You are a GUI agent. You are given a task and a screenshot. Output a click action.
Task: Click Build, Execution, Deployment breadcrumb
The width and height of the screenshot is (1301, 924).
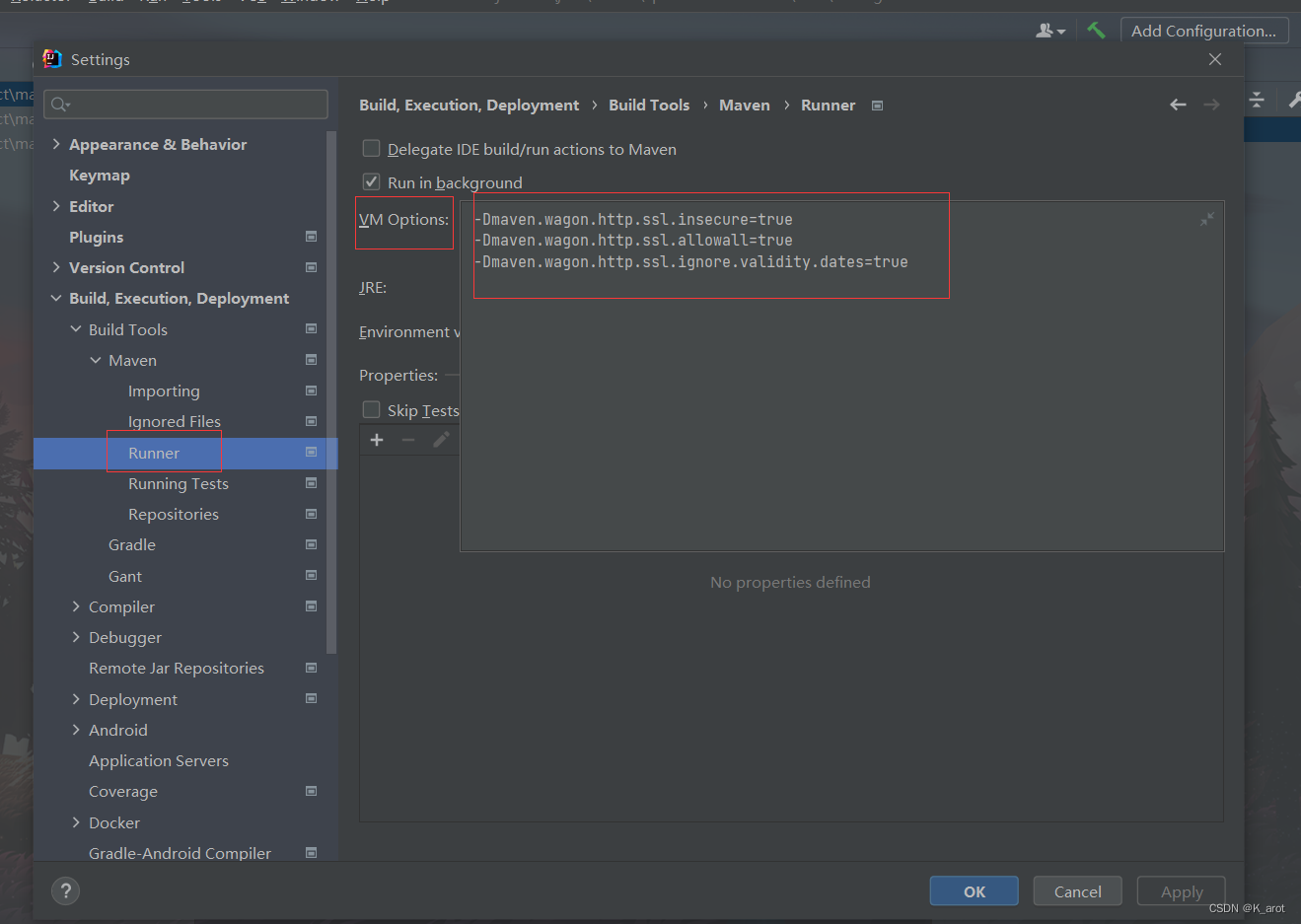click(470, 106)
